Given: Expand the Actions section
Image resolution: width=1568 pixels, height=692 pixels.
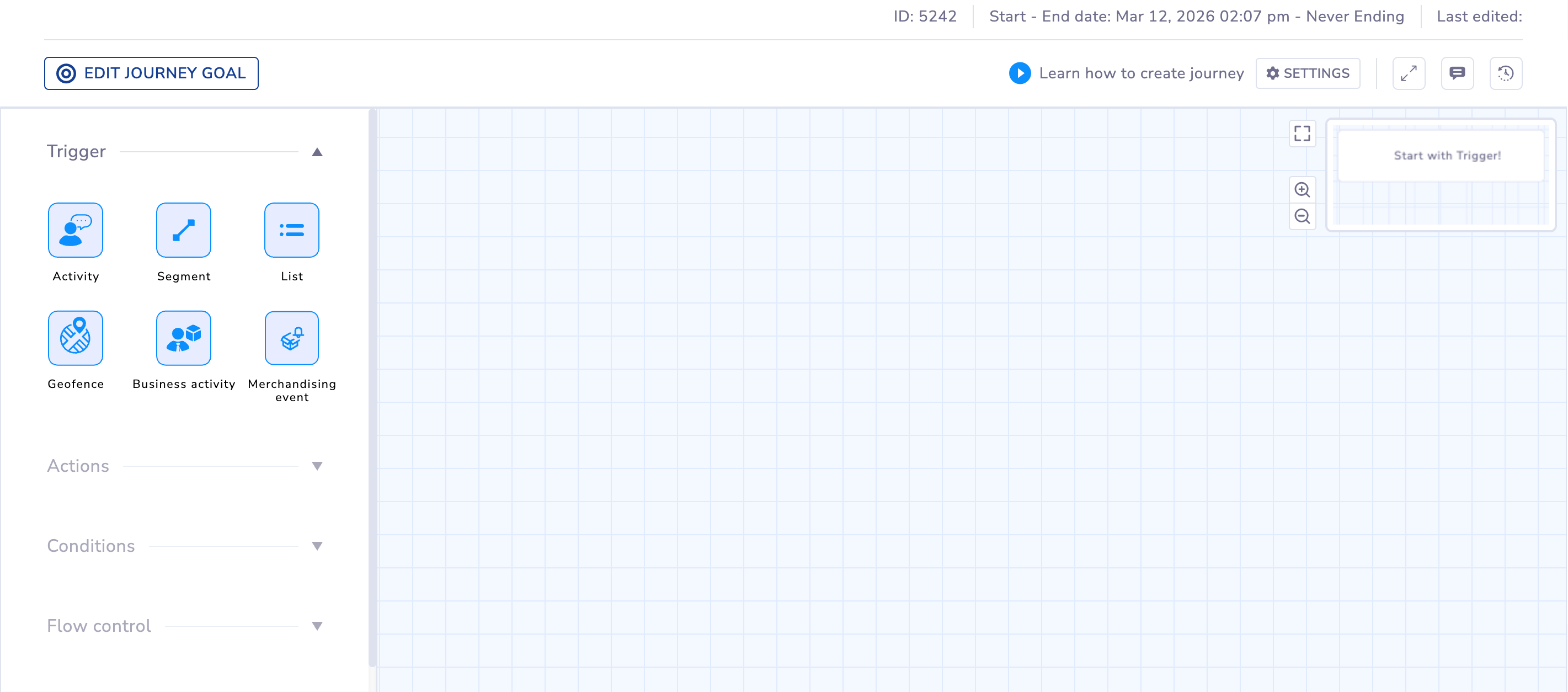Looking at the screenshot, I should [x=317, y=466].
